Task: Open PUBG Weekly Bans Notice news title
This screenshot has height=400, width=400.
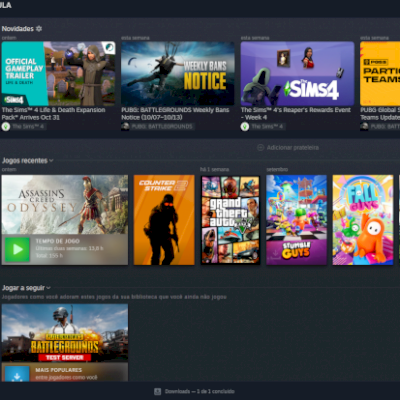Action: coord(175,114)
